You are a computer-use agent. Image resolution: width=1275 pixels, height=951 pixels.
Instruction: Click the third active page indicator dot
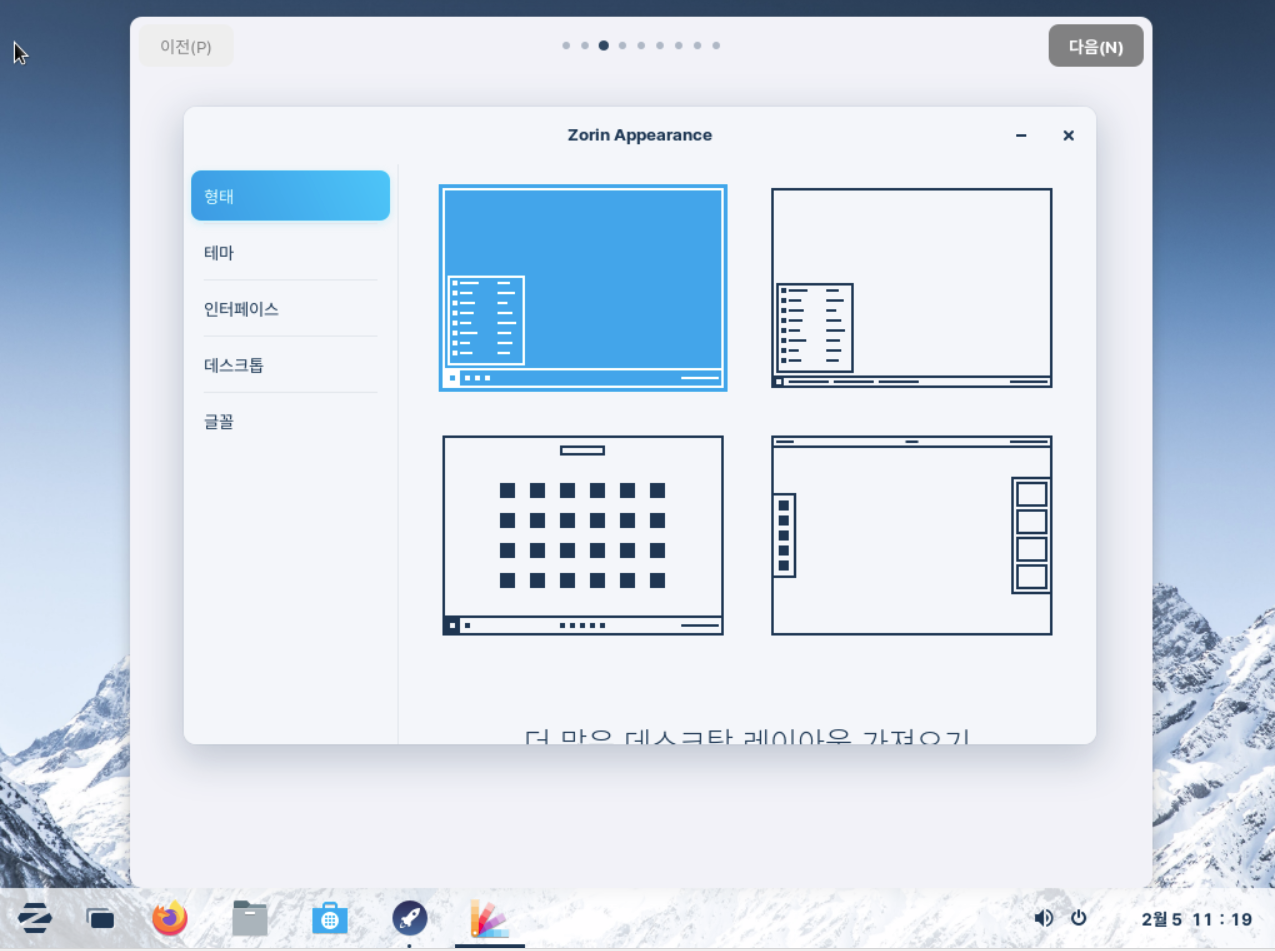click(603, 45)
